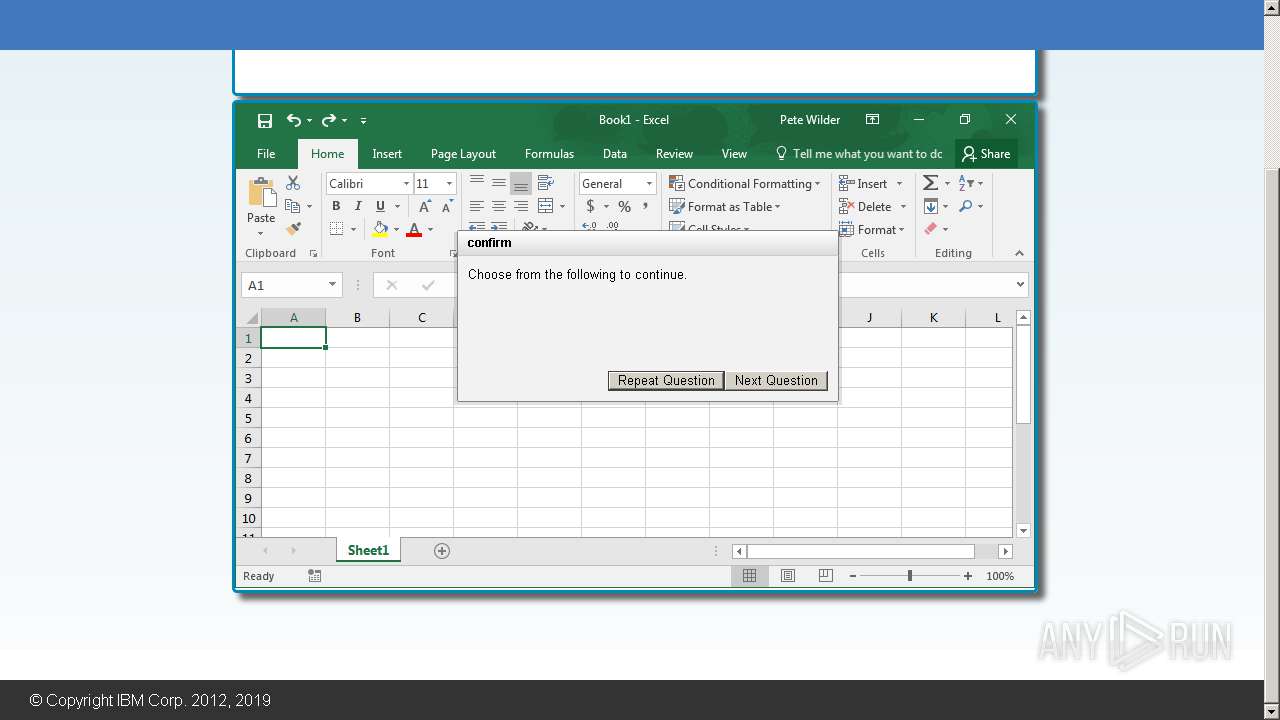
Task: Switch to the View tab
Action: coord(734,154)
